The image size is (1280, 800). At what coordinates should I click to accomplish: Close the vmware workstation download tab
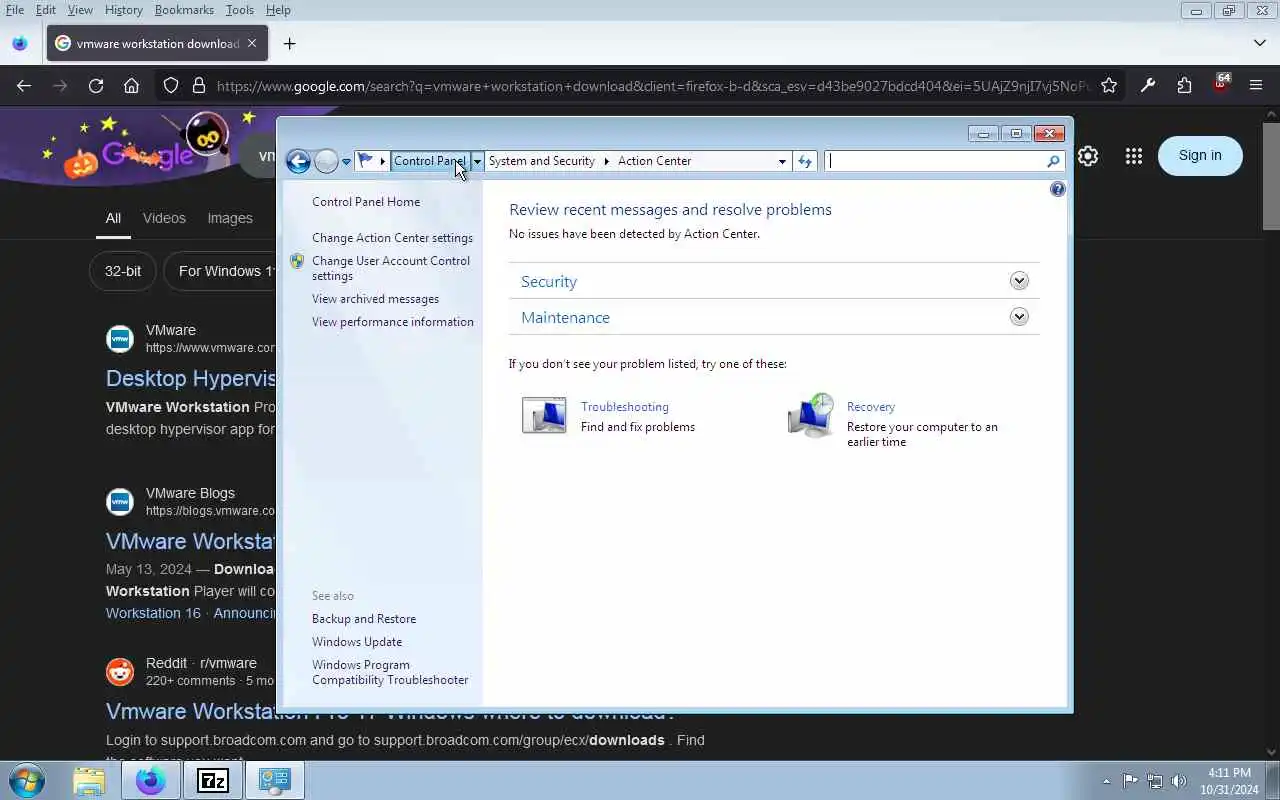[x=252, y=43]
